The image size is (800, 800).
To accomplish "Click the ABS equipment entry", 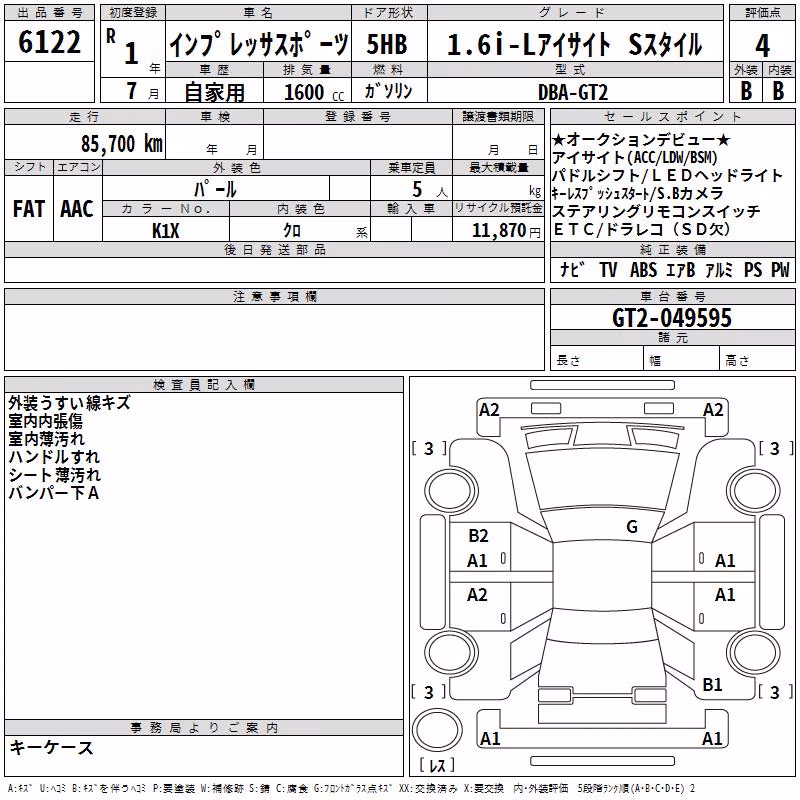I will [643, 269].
